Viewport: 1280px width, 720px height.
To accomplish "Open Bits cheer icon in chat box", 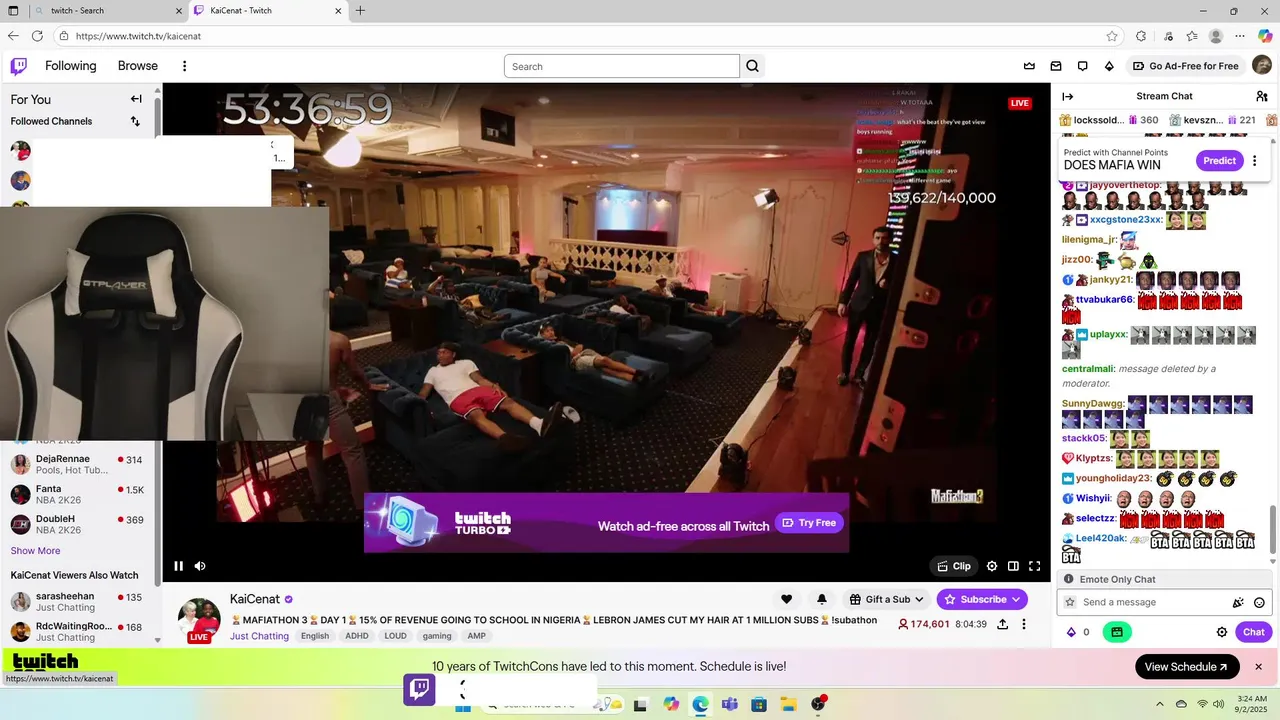I will 1238,602.
